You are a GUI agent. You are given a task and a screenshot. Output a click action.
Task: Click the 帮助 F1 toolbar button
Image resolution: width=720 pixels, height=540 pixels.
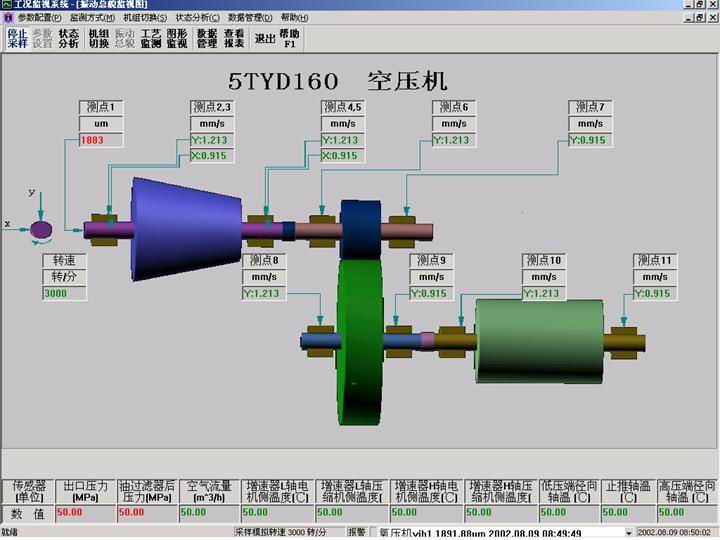pyautogui.click(x=290, y=38)
